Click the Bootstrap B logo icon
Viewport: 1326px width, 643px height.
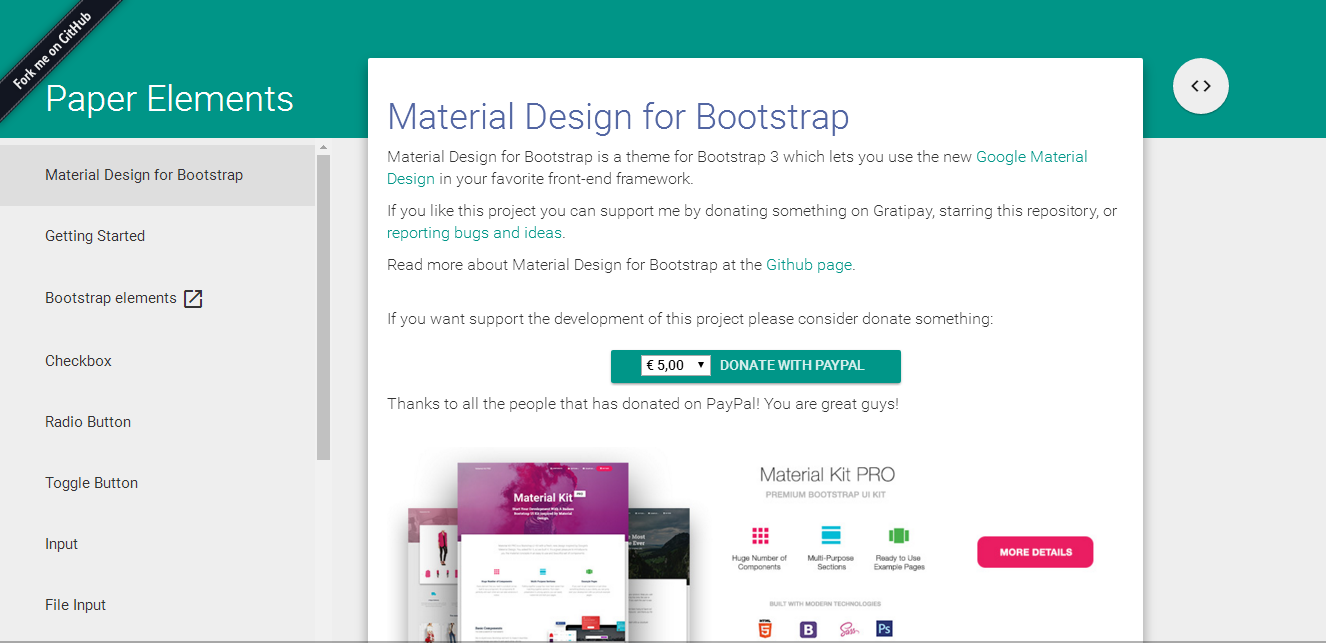coord(808,629)
